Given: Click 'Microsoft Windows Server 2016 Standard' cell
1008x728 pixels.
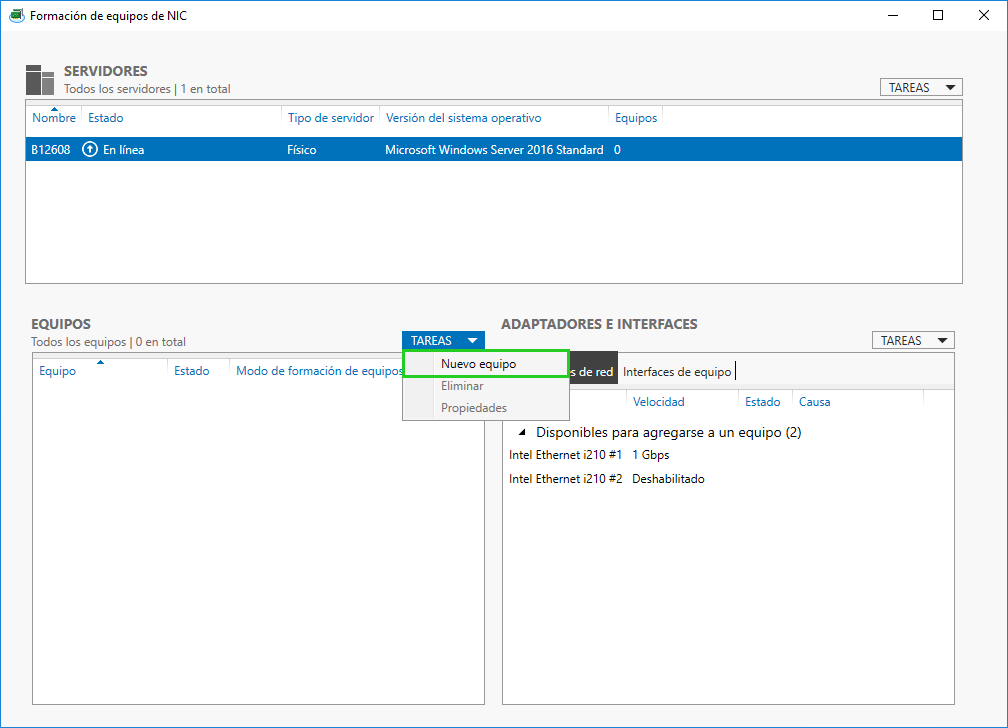Looking at the screenshot, I should [x=494, y=150].
